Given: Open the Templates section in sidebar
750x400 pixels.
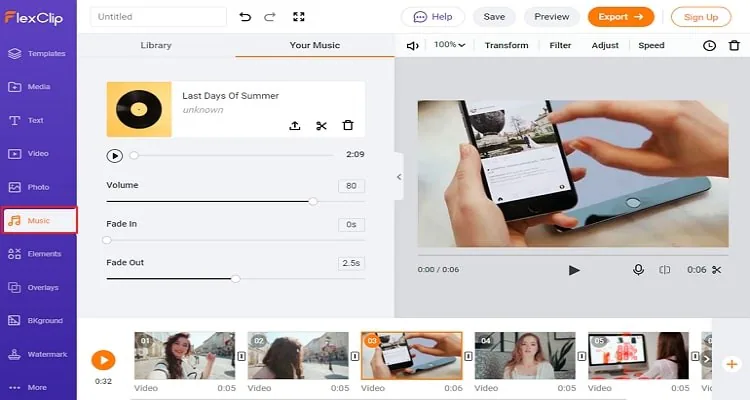Looking at the screenshot, I should tap(37, 54).
